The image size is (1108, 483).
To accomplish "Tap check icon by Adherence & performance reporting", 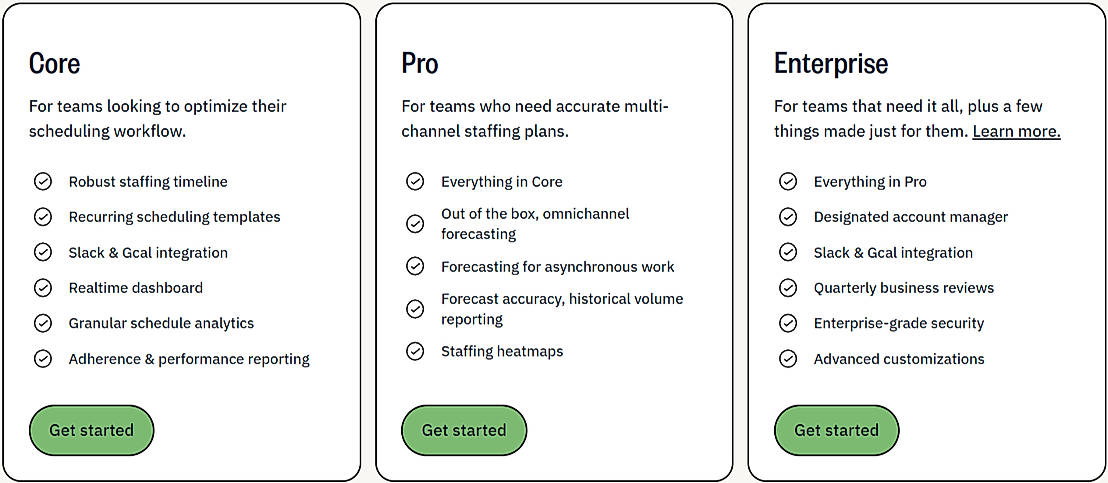I will [43, 359].
